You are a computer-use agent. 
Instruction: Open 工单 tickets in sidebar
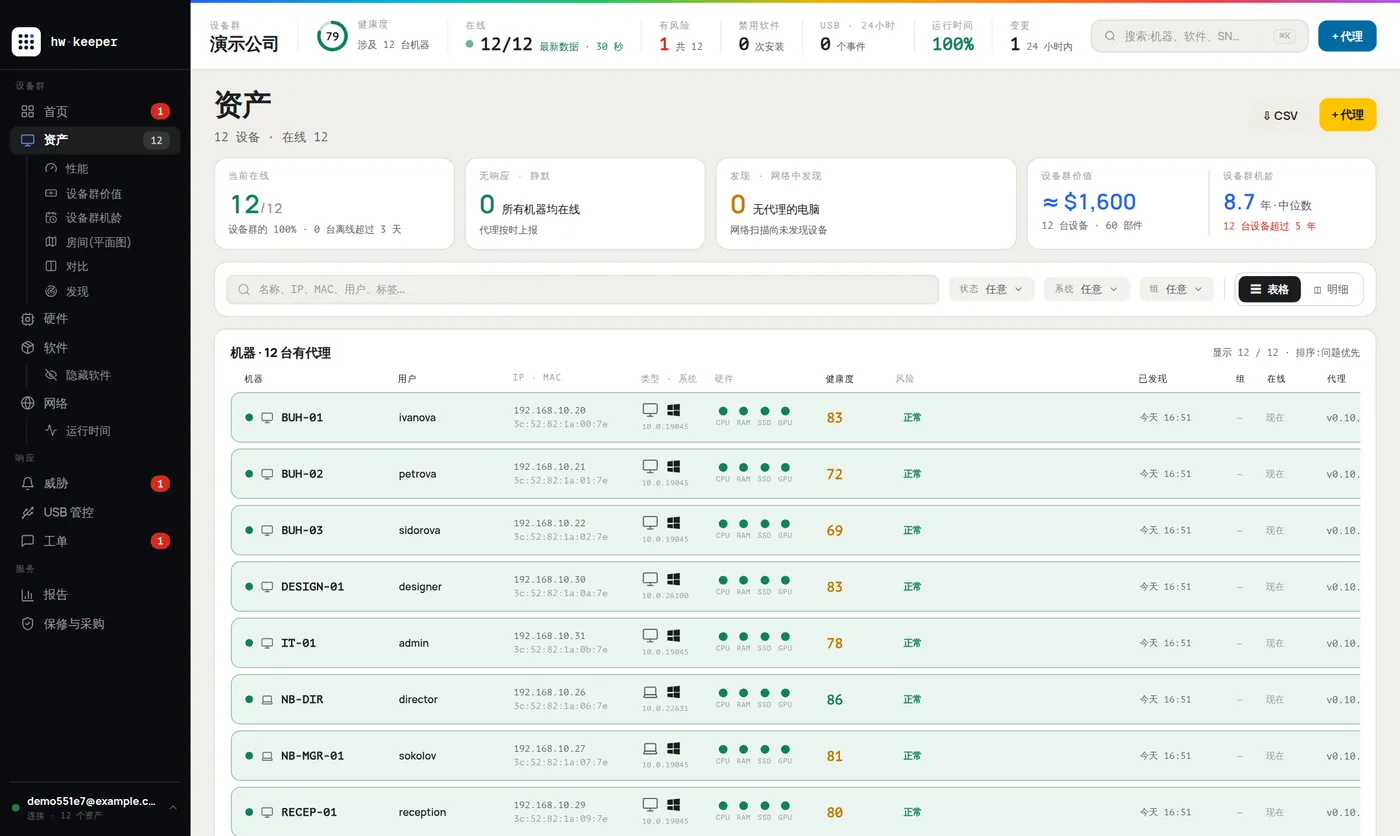(95, 541)
